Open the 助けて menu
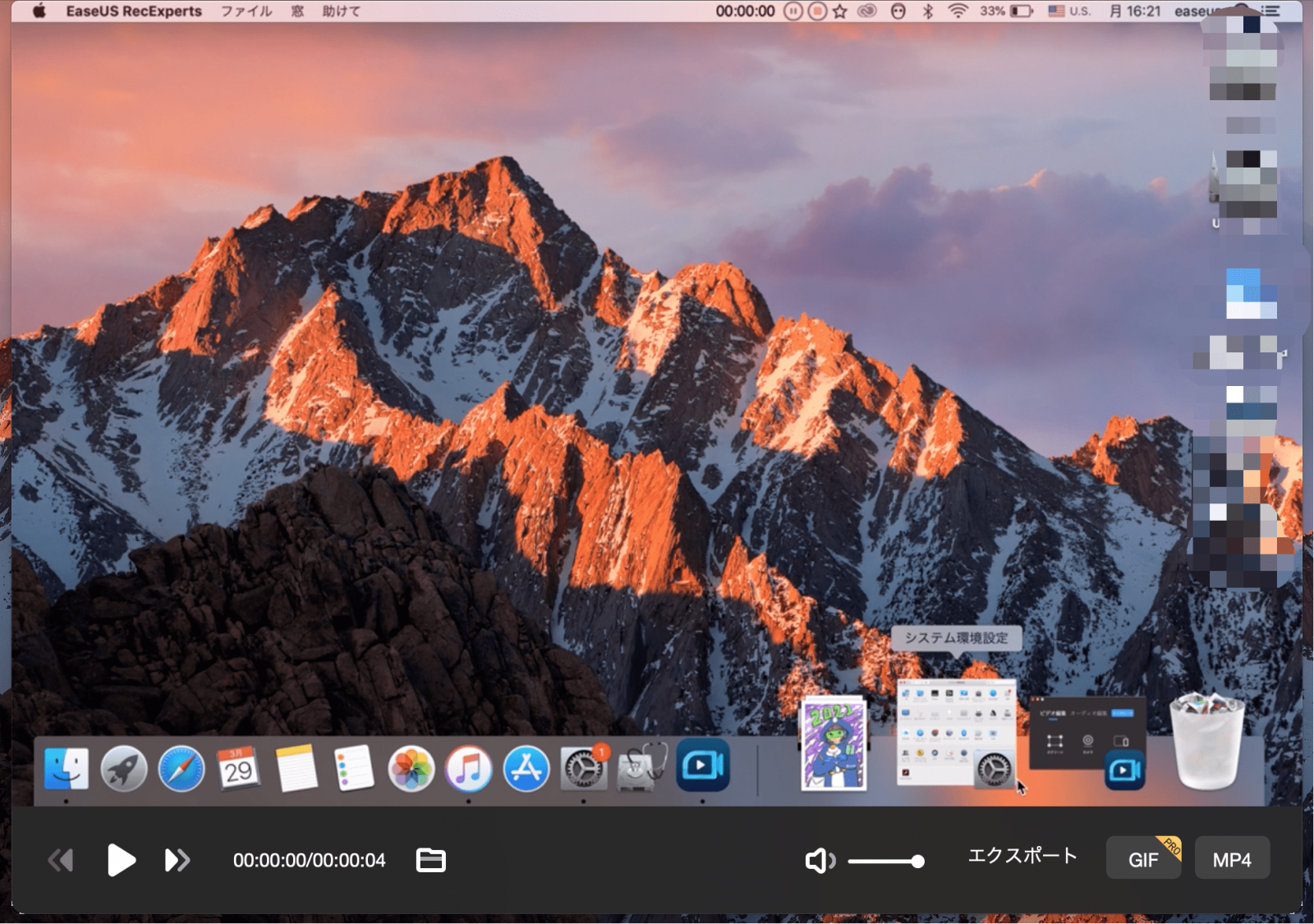The image size is (1314, 924). pyautogui.click(x=341, y=11)
